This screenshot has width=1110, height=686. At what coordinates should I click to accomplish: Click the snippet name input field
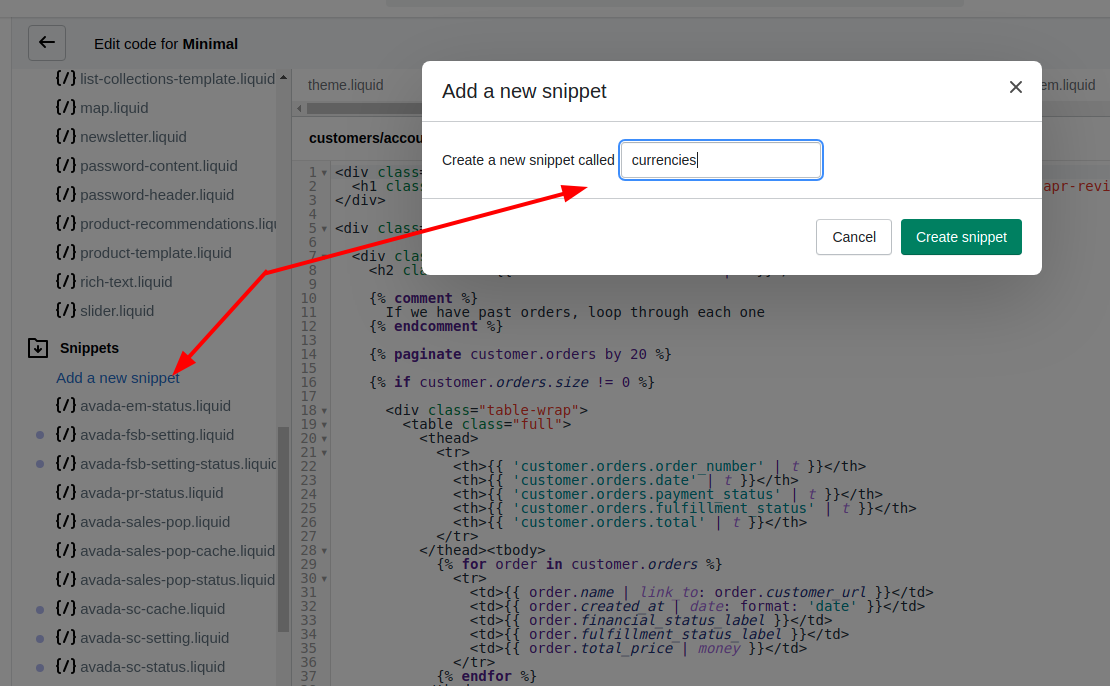(721, 160)
